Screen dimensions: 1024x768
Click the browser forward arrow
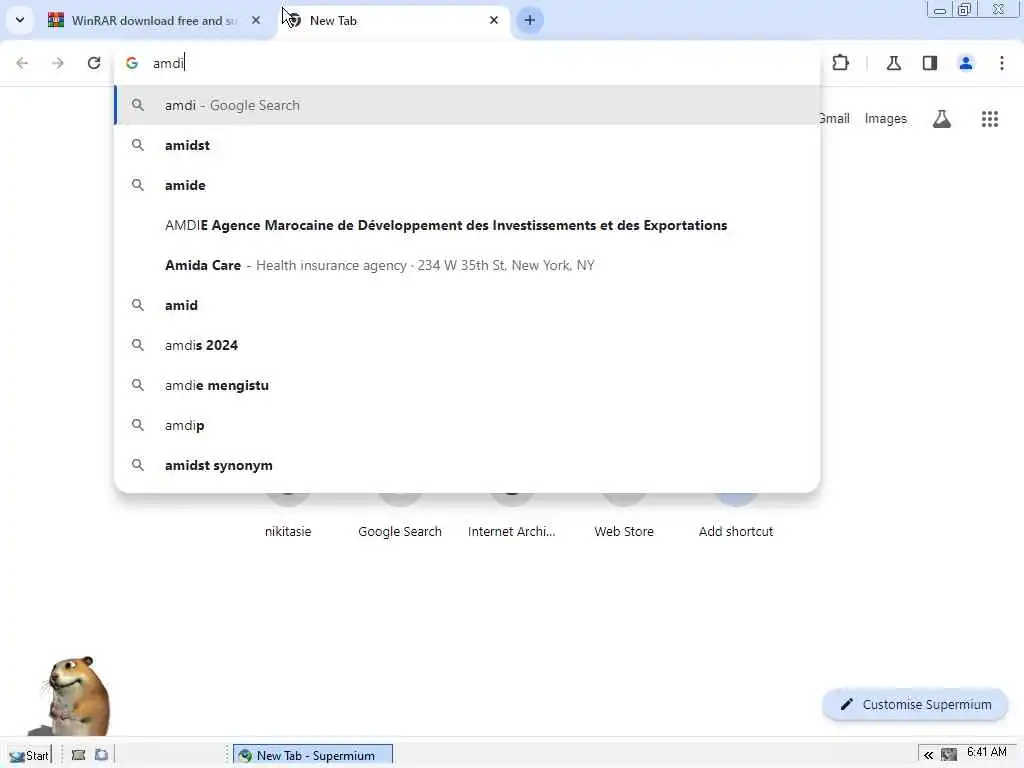[58, 63]
